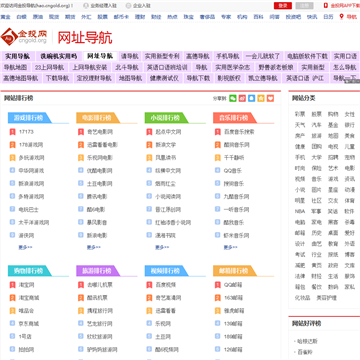
Task: Open the 163邮箱 link
Action: click(233, 298)
